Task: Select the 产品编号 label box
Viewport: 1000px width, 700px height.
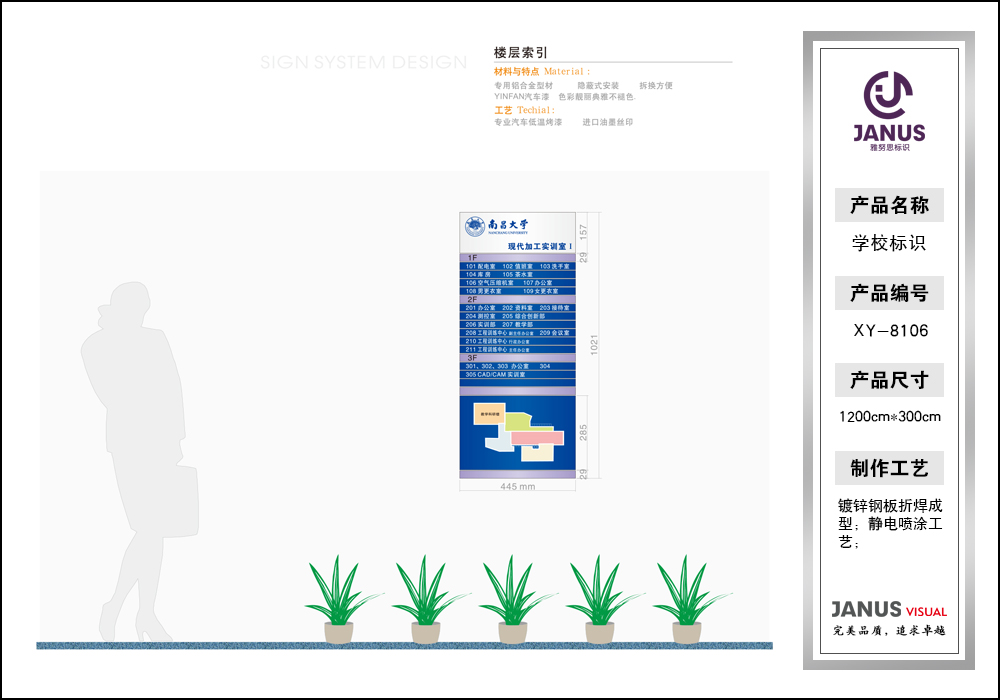Action: point(889,293)
